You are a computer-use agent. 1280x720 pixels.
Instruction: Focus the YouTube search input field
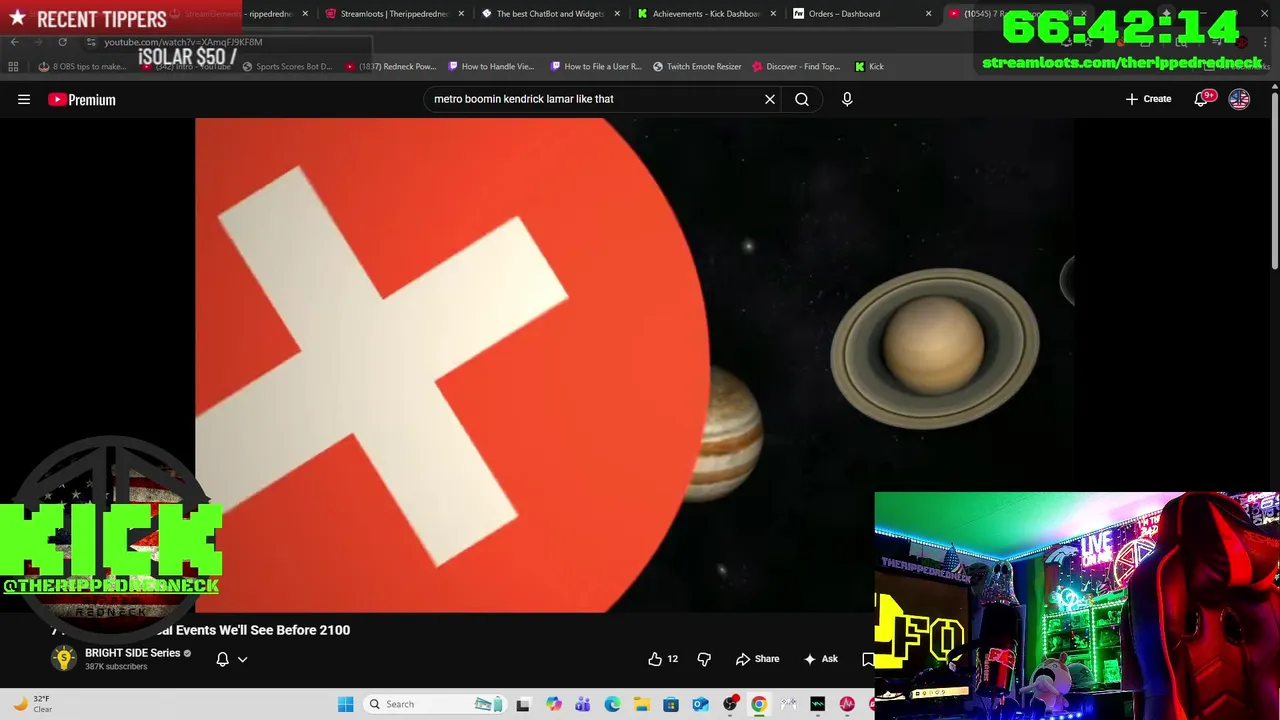tap(595, 99)
